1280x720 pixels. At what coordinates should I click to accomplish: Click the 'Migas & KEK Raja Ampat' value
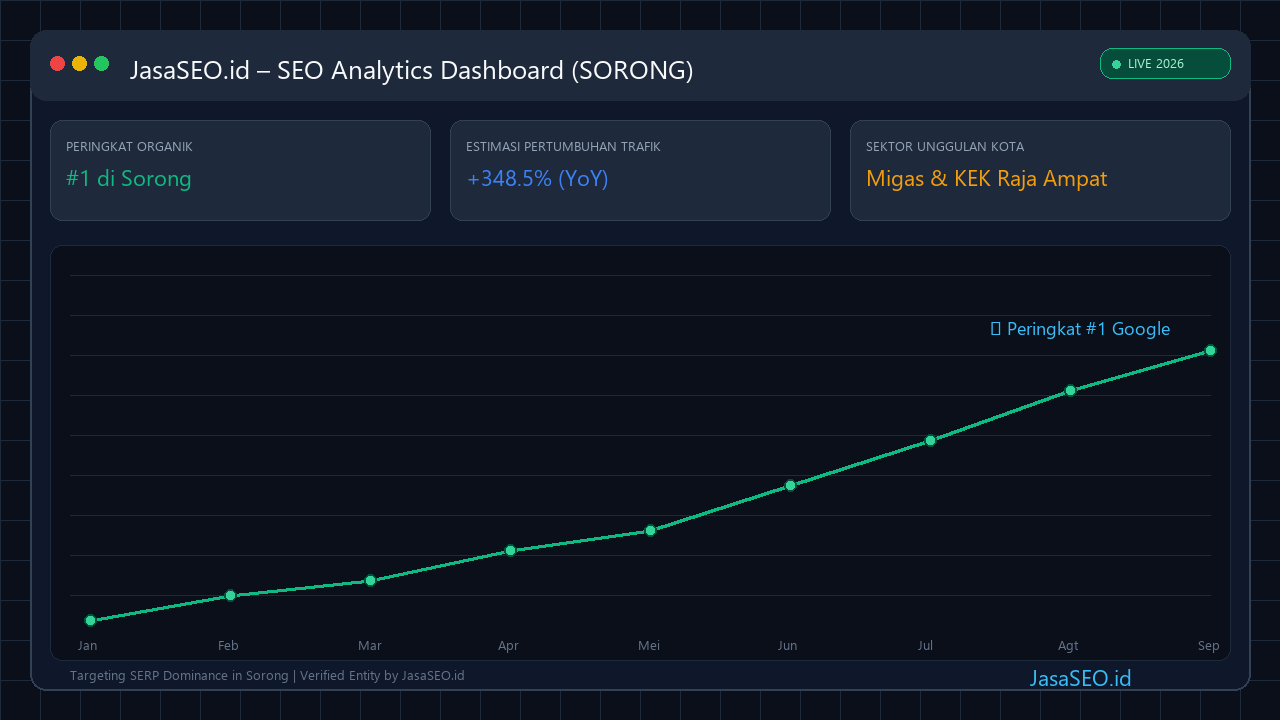pos(987,179)
